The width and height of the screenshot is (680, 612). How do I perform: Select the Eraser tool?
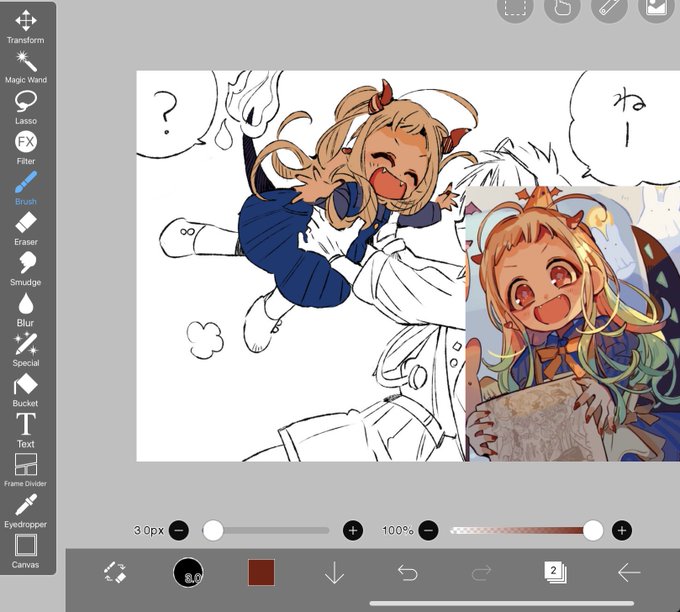point(26,228)
